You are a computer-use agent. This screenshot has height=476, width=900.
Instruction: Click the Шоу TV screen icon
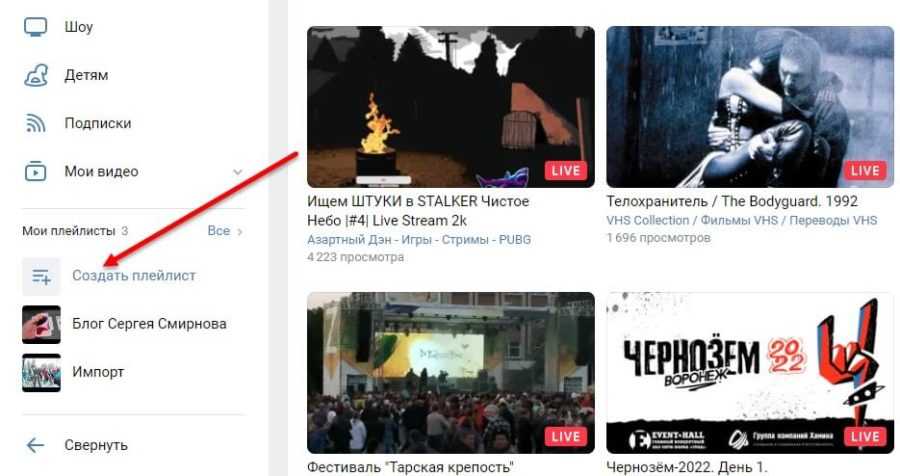[x=35, y=27]
